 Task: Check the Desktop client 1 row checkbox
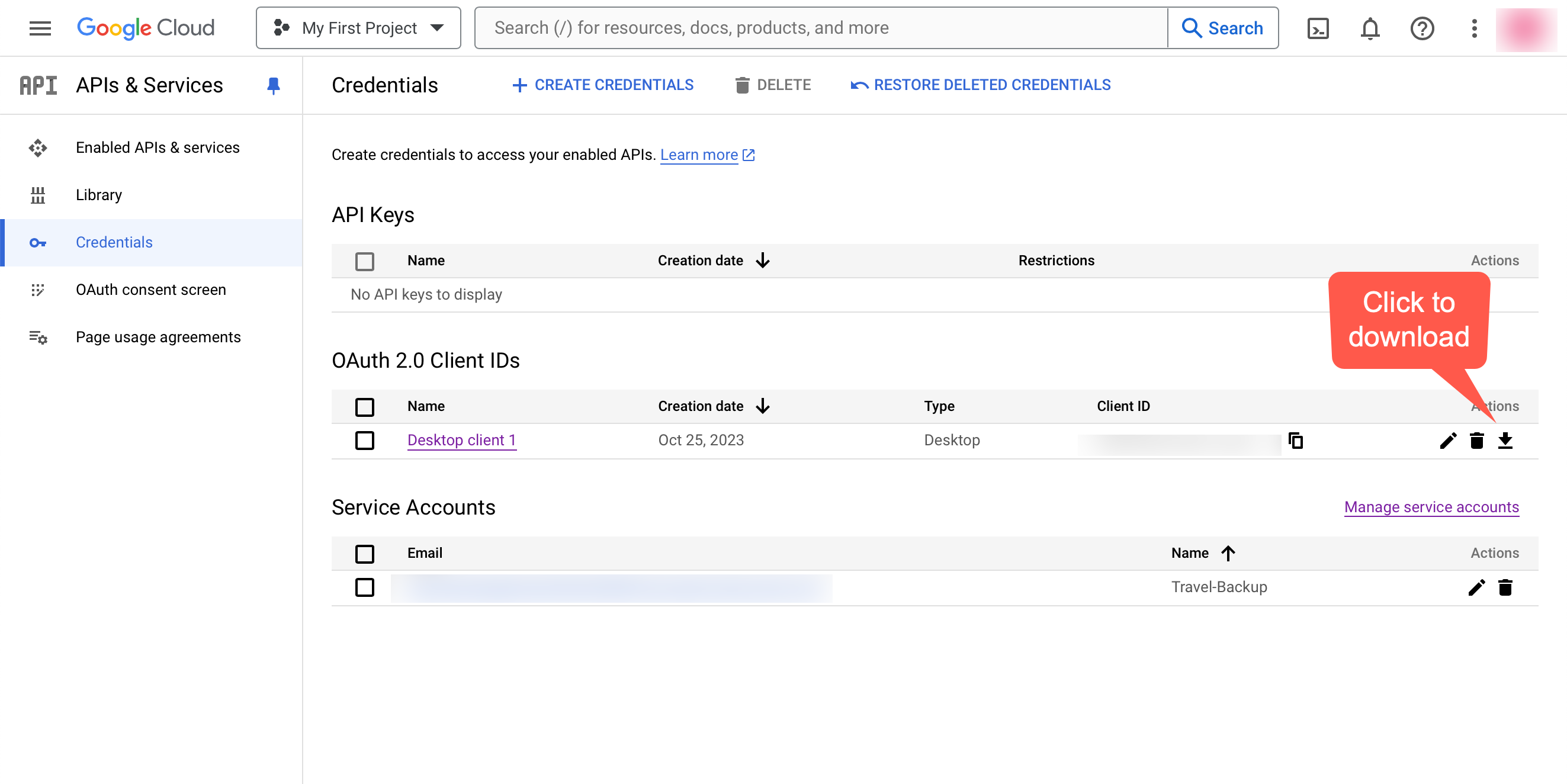tap(364, 441)
